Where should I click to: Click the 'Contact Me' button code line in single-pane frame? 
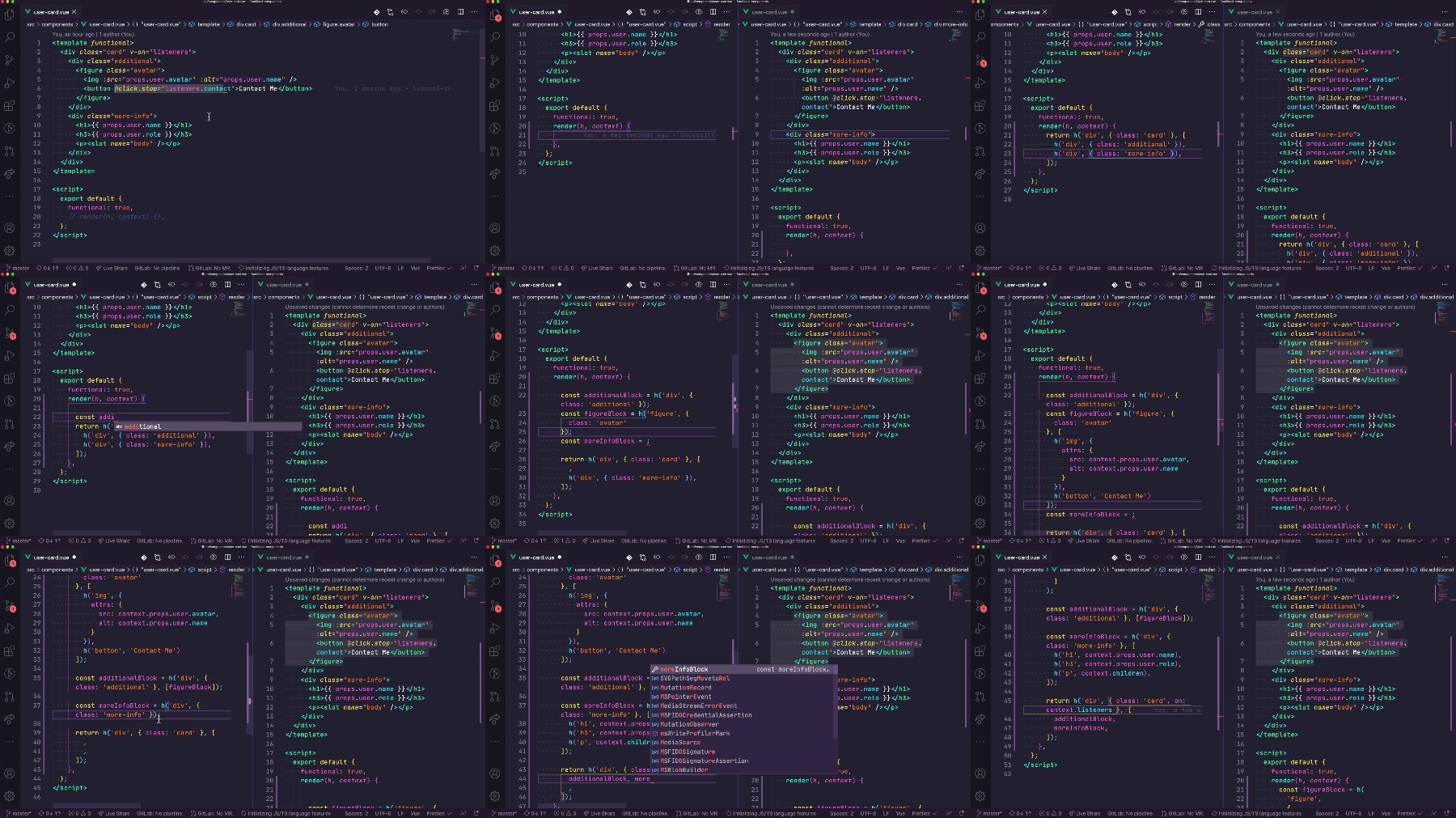198,88
